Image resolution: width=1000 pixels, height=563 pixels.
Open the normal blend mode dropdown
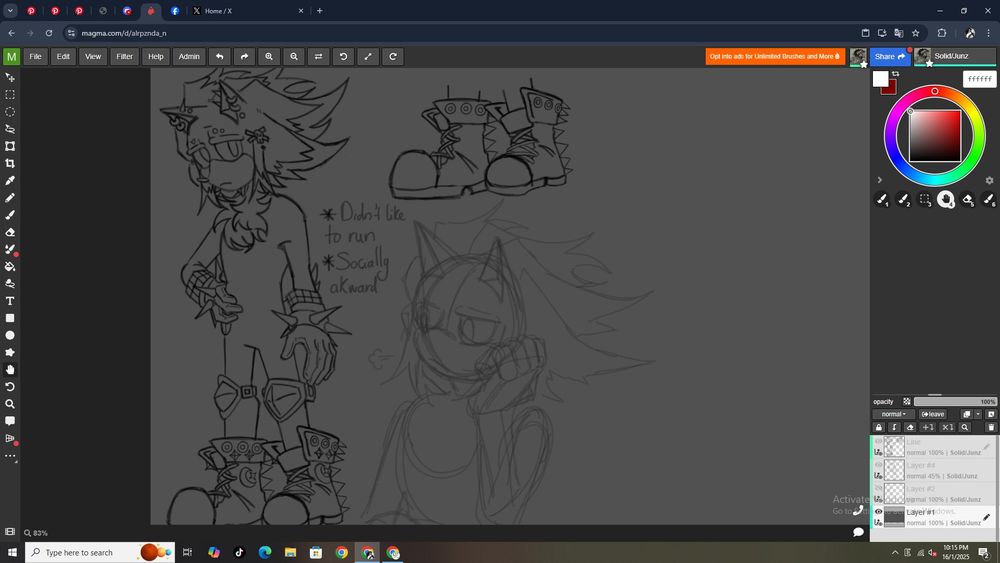(893, 414)
